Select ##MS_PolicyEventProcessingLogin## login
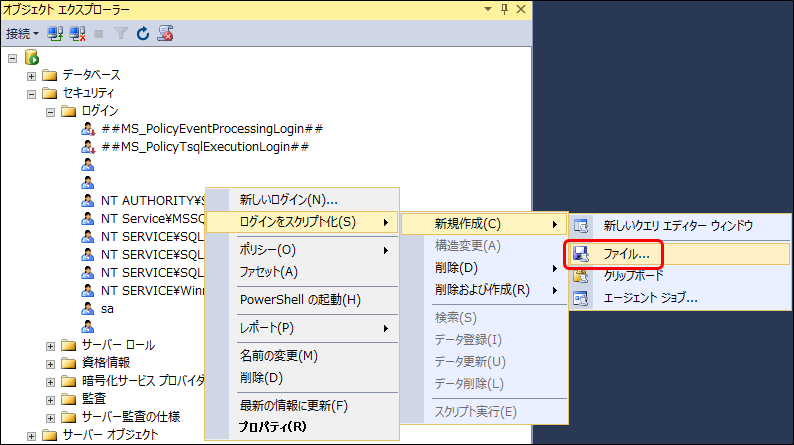 [x=212, y=129]
